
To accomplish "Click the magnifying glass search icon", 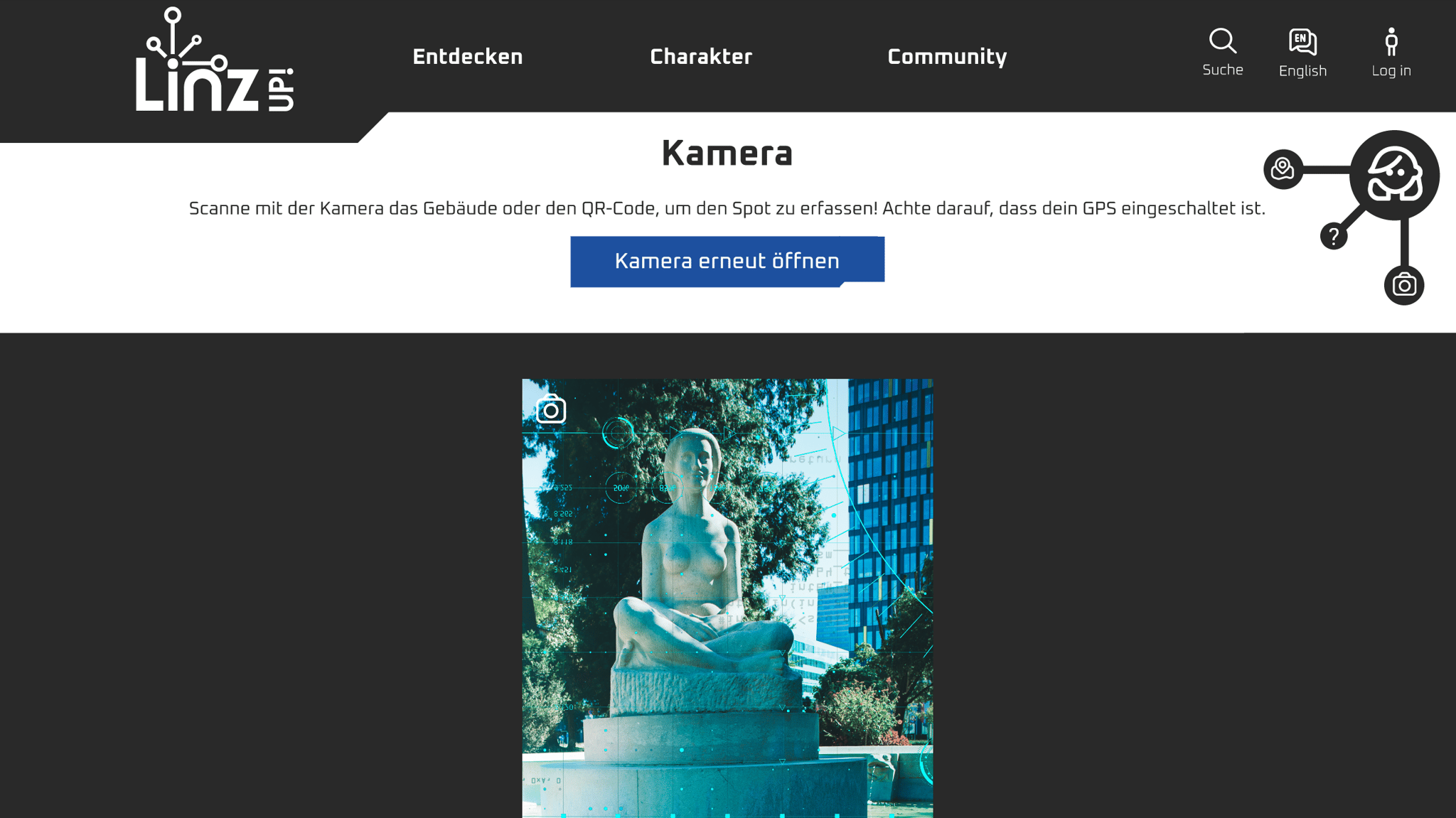I will (1223, 41).
